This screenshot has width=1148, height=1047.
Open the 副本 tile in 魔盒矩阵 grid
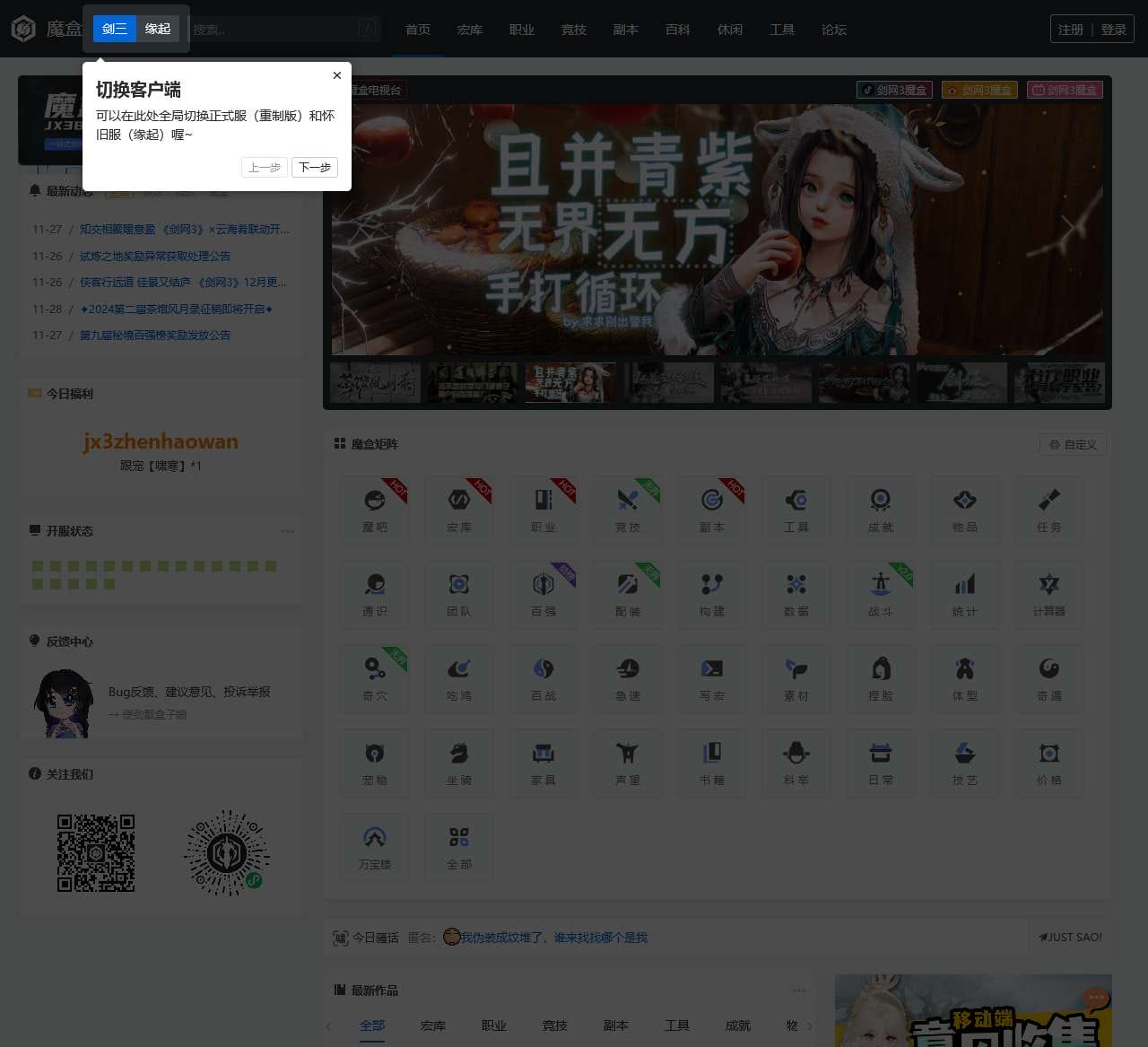(x=712, y=509)
